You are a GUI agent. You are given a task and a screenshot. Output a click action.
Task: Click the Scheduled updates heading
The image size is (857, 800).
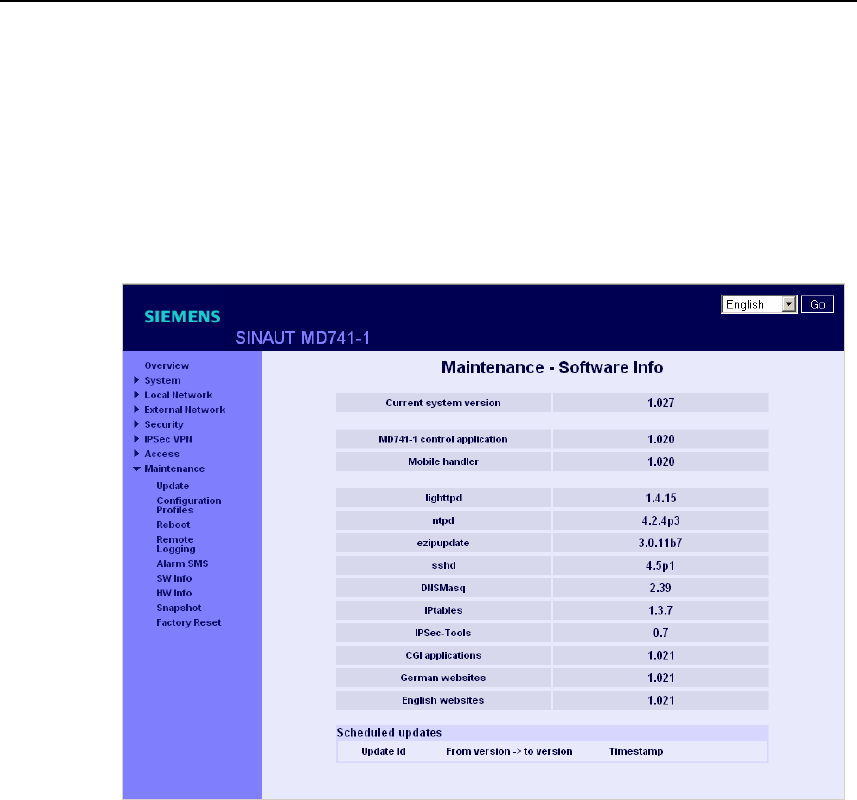click(x=389, y=733)
